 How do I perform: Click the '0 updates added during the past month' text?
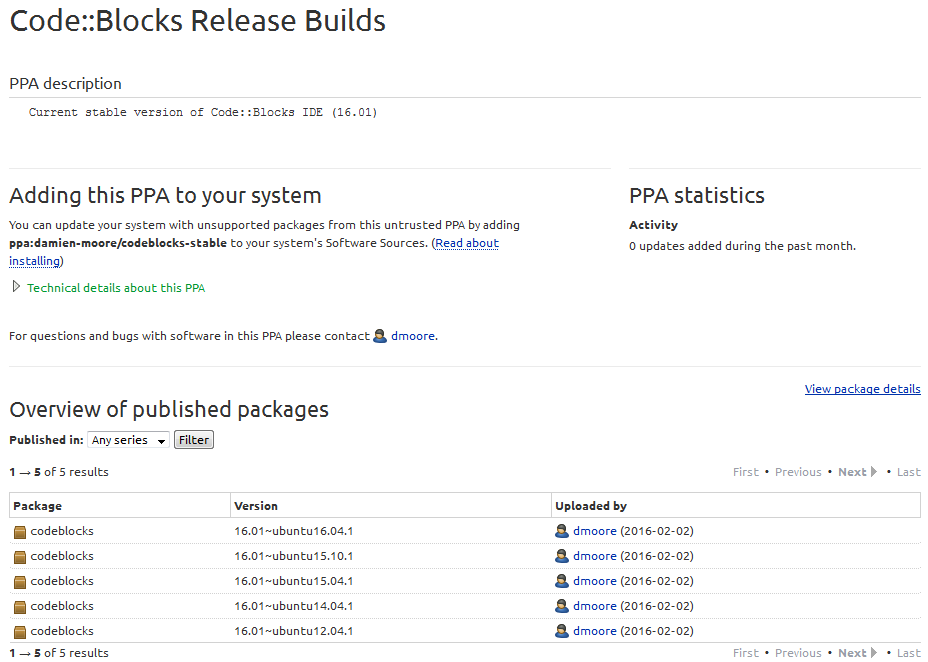pos(742,246)
